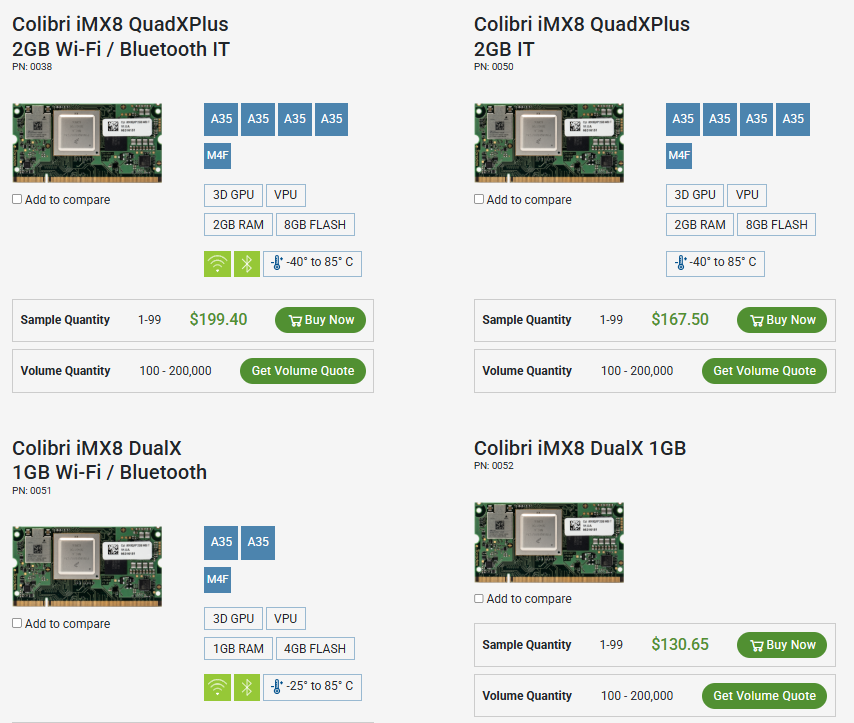854x723 pixels.
Task: Click the VPU badge on PN 0038 card
Action: [285, 195]
